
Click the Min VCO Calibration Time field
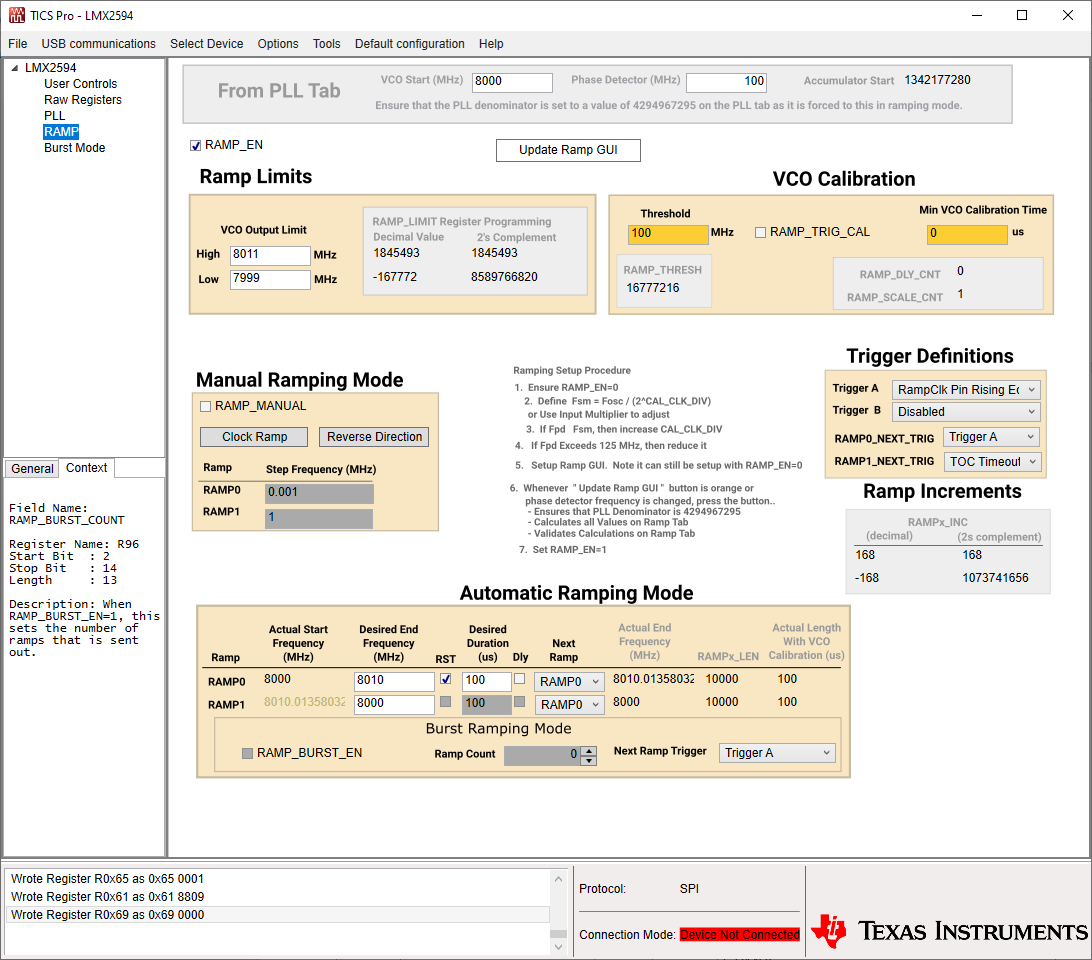point(967,234)
